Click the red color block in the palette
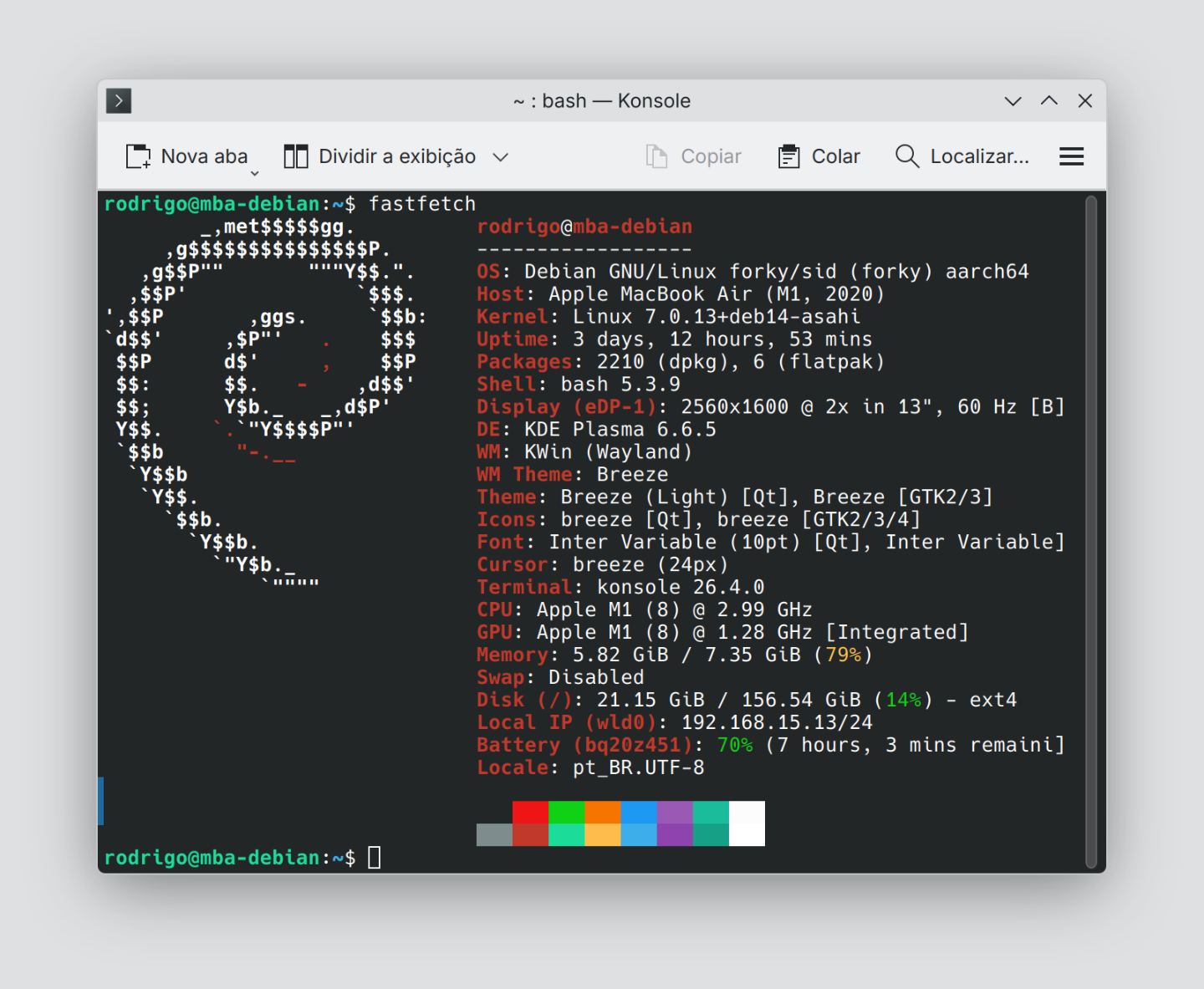Viewport: 1204px width, 989px height. (530, 813)
